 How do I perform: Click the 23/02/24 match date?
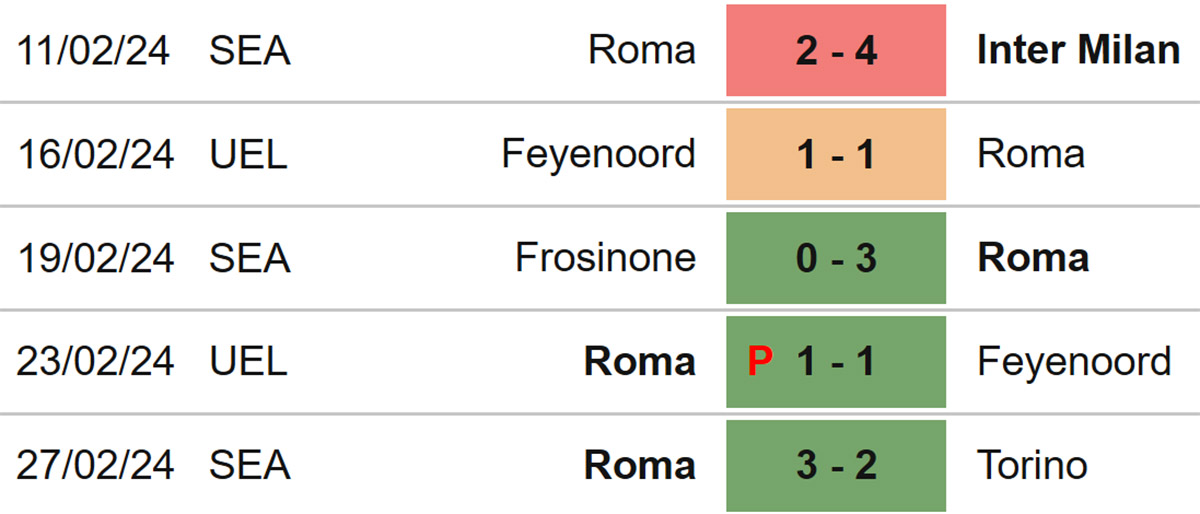coord(95,361)
